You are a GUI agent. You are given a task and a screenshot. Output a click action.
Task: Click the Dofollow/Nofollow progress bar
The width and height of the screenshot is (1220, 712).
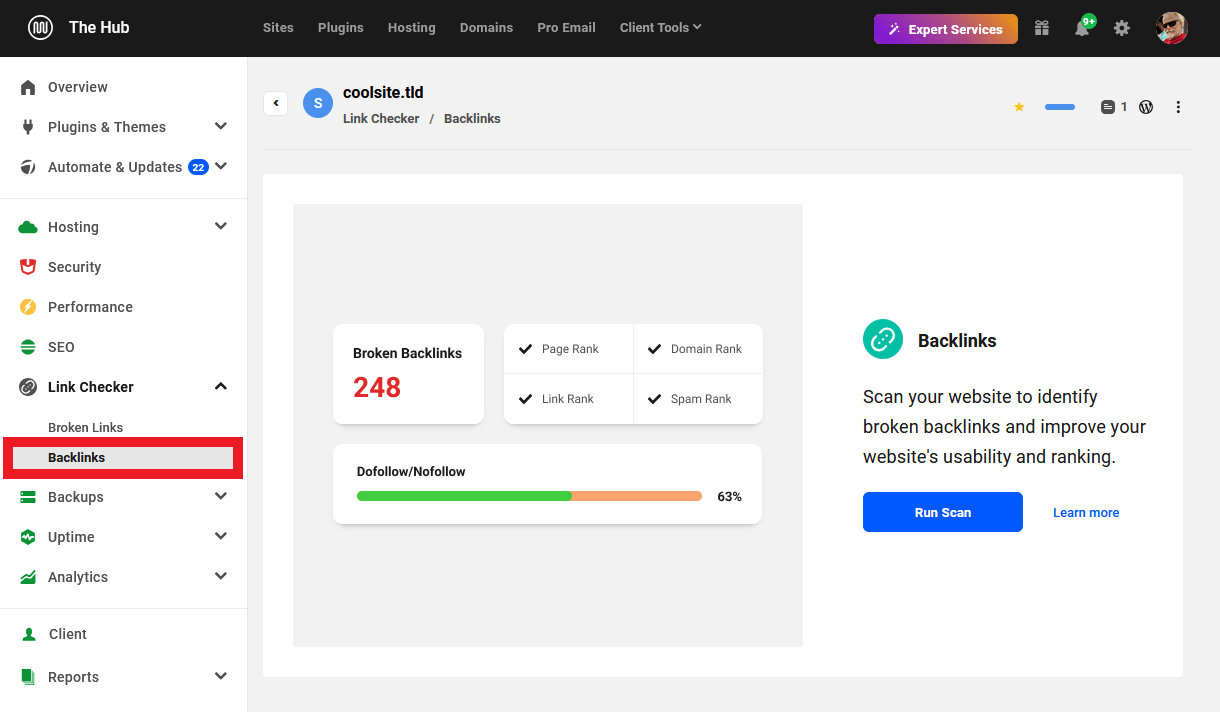click(529, 495)
